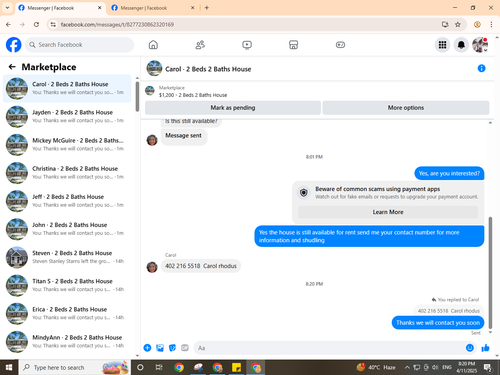Image resolution: width=500 pixels, height=375 pixels.
Task: Expand the Chrome tab search dropdown
Action: [x=7, y=7]
